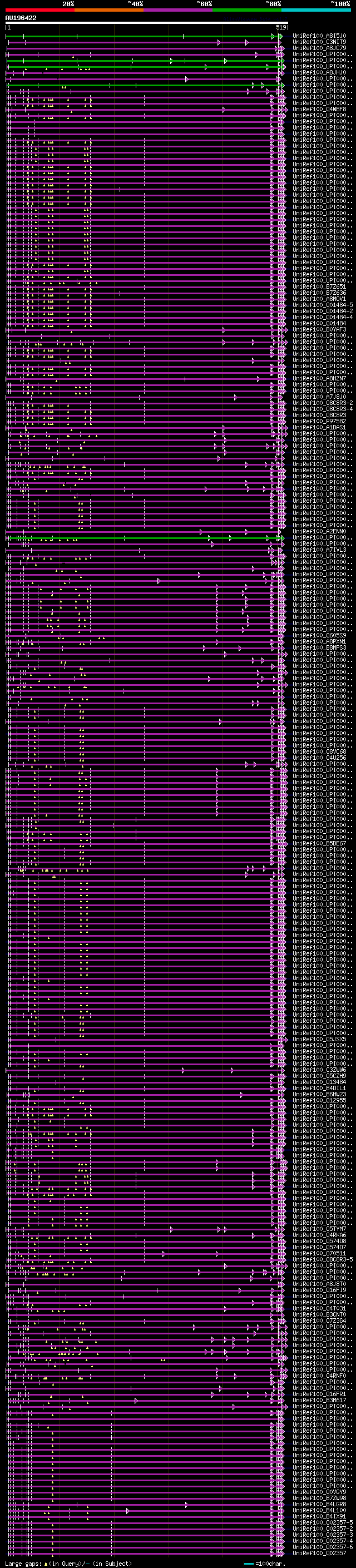
Task: Select the UniRef100_Q8VC68 label
Action: click(319, 752)
